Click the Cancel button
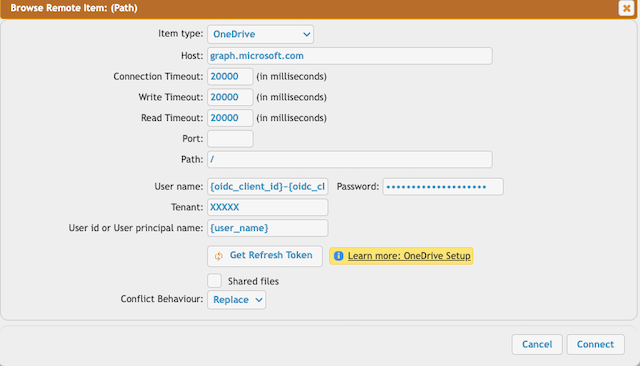 coord(537,344)
